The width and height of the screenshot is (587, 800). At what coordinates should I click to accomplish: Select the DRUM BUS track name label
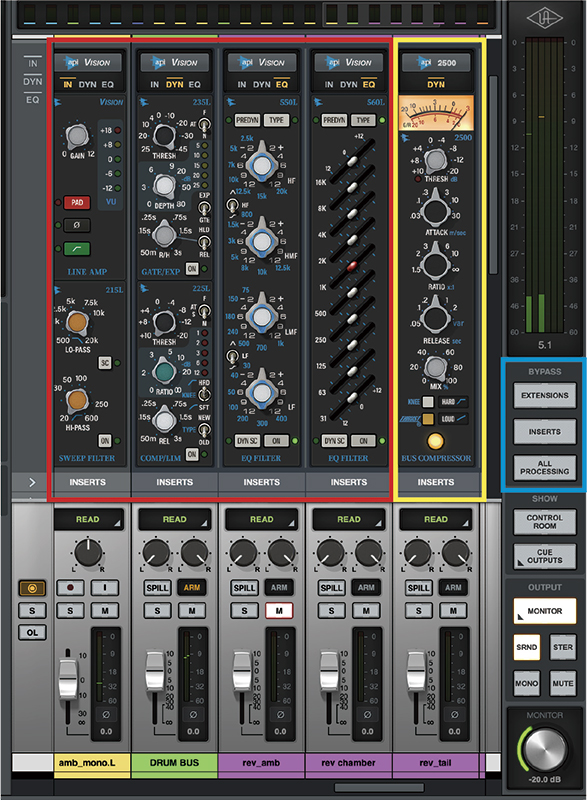(x=174, y=763)
